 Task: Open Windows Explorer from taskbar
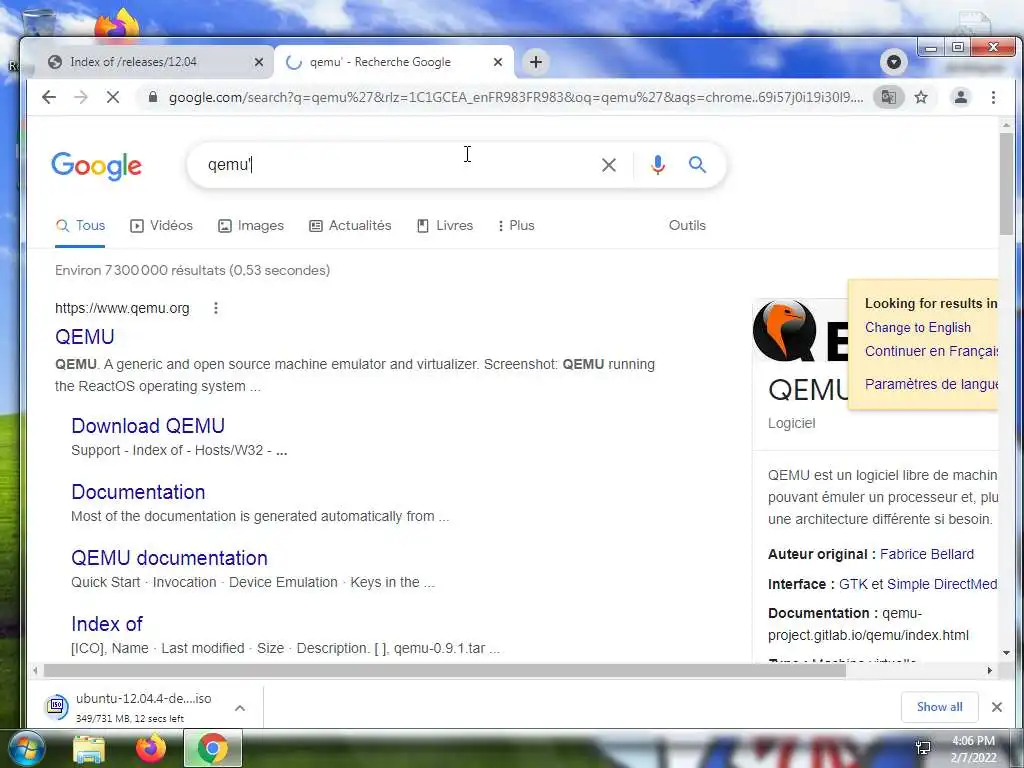tap(89, 748)
